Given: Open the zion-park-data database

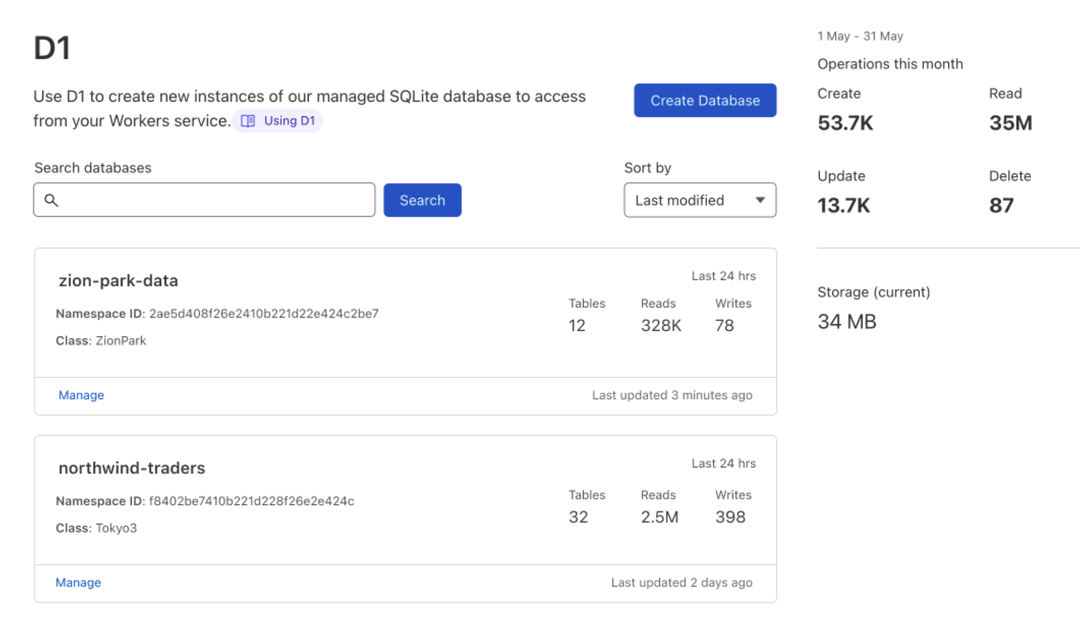Looking at the screenshot, I should point(118,281).
